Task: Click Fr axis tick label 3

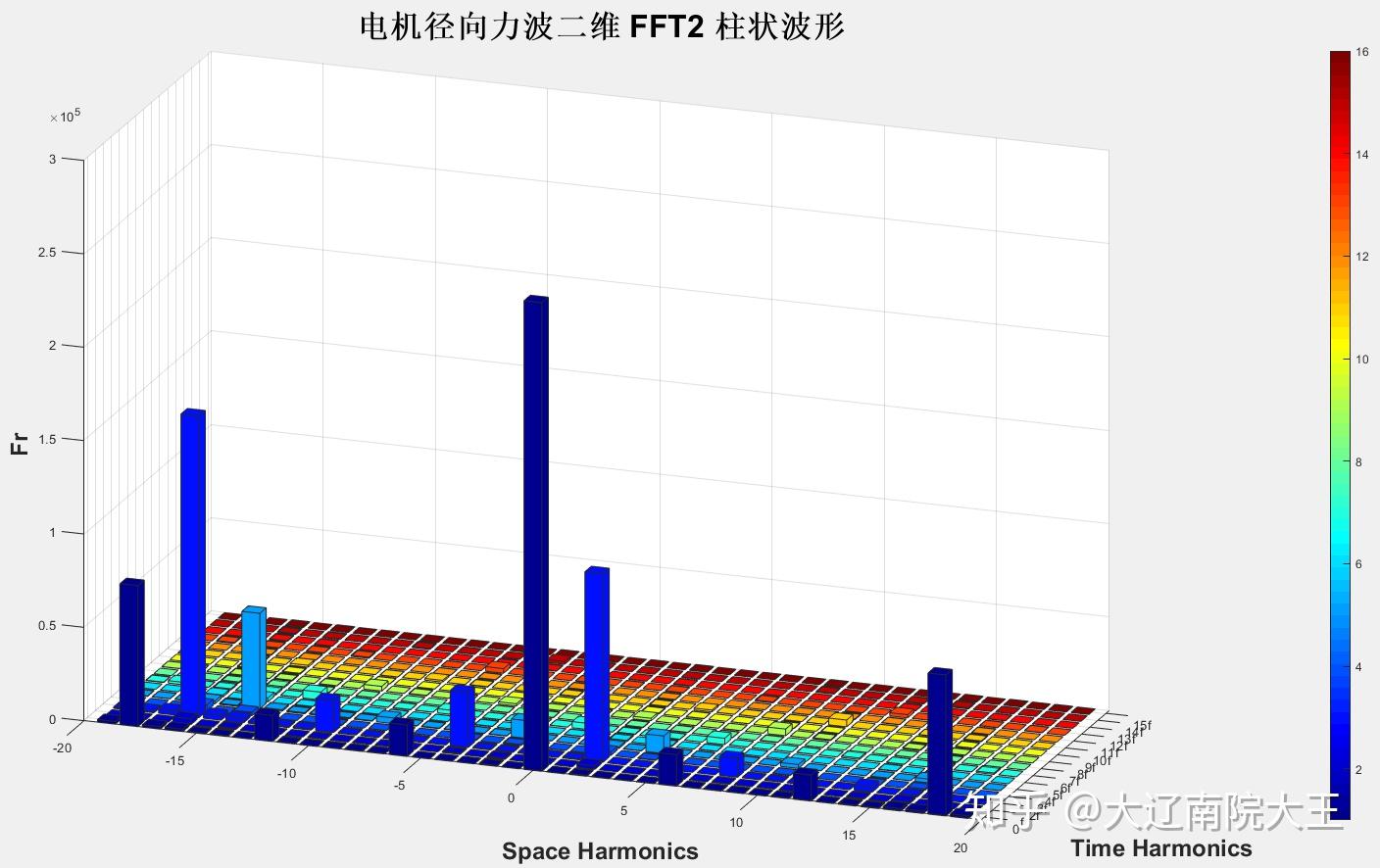Action: [x=52, y=159]
